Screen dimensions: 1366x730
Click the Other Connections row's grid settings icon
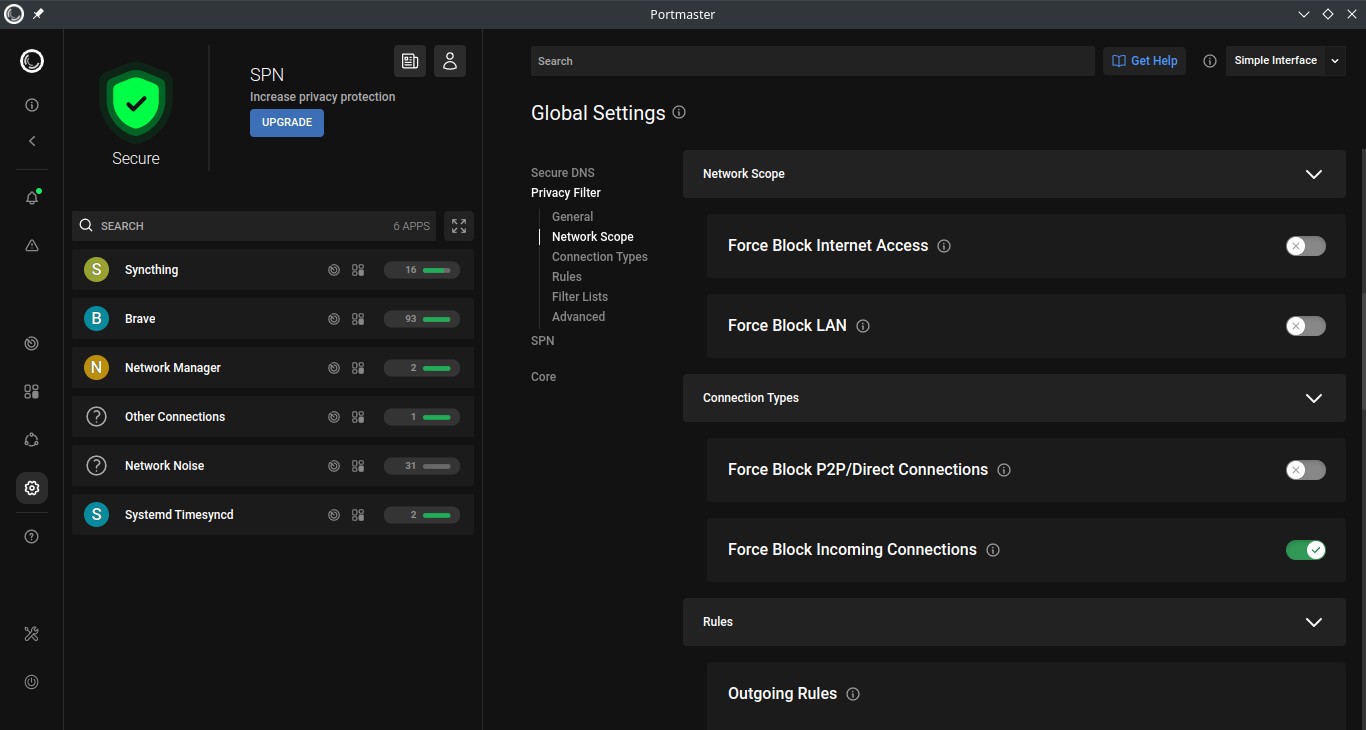pos(358,417)
